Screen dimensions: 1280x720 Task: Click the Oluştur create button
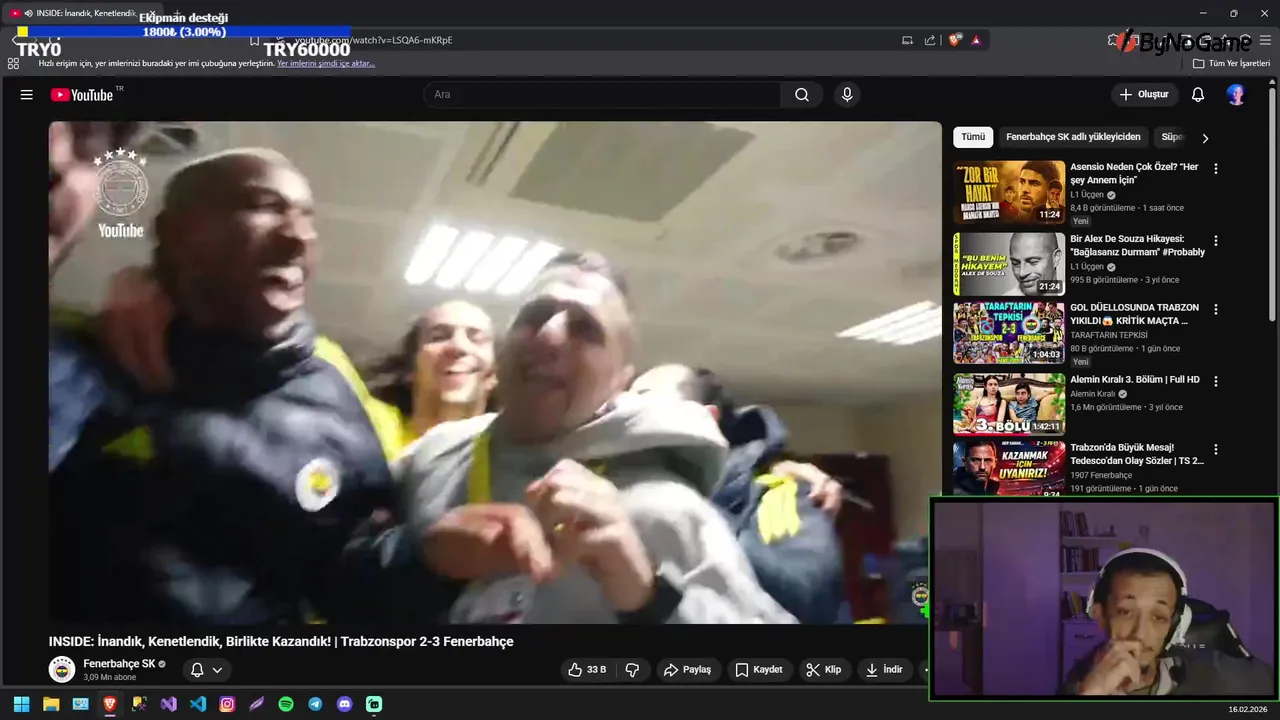[x=1144, y=95]
